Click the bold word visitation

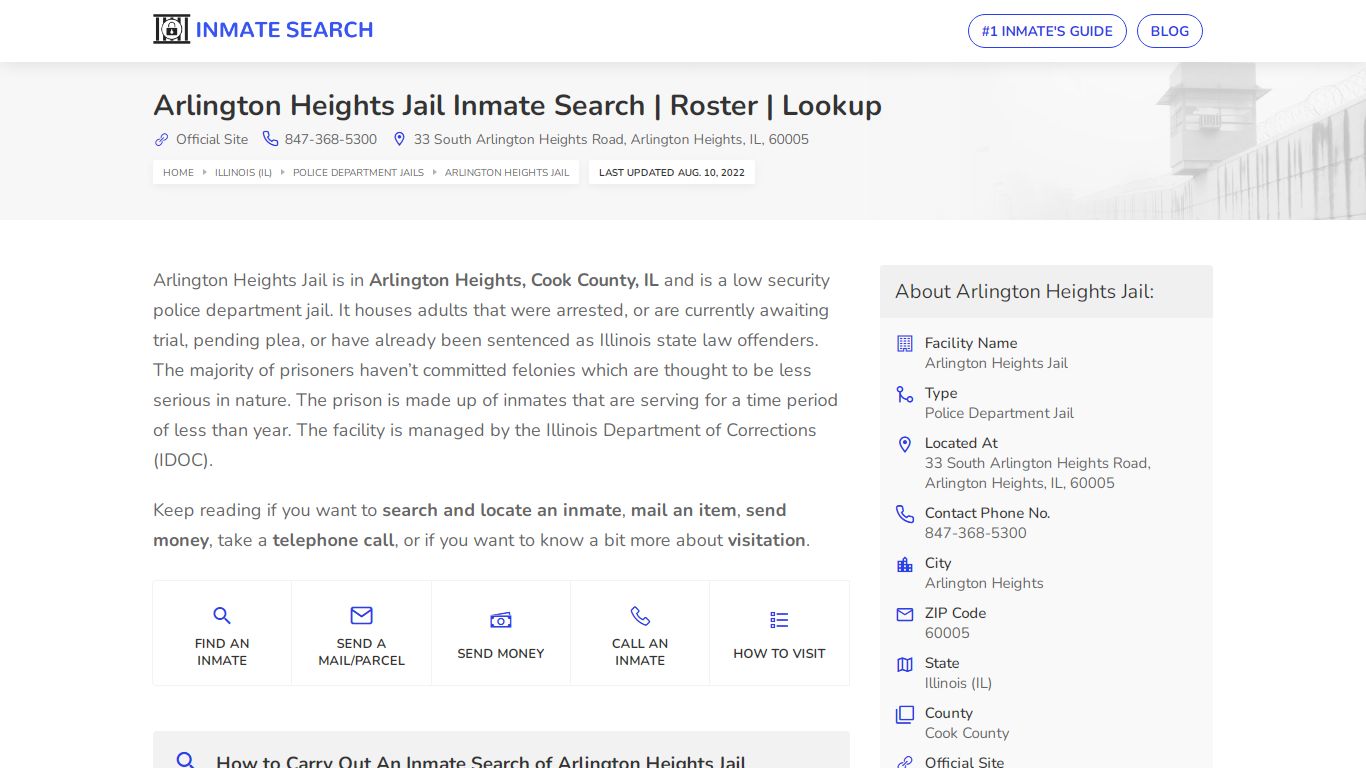[x=766, y=540]
